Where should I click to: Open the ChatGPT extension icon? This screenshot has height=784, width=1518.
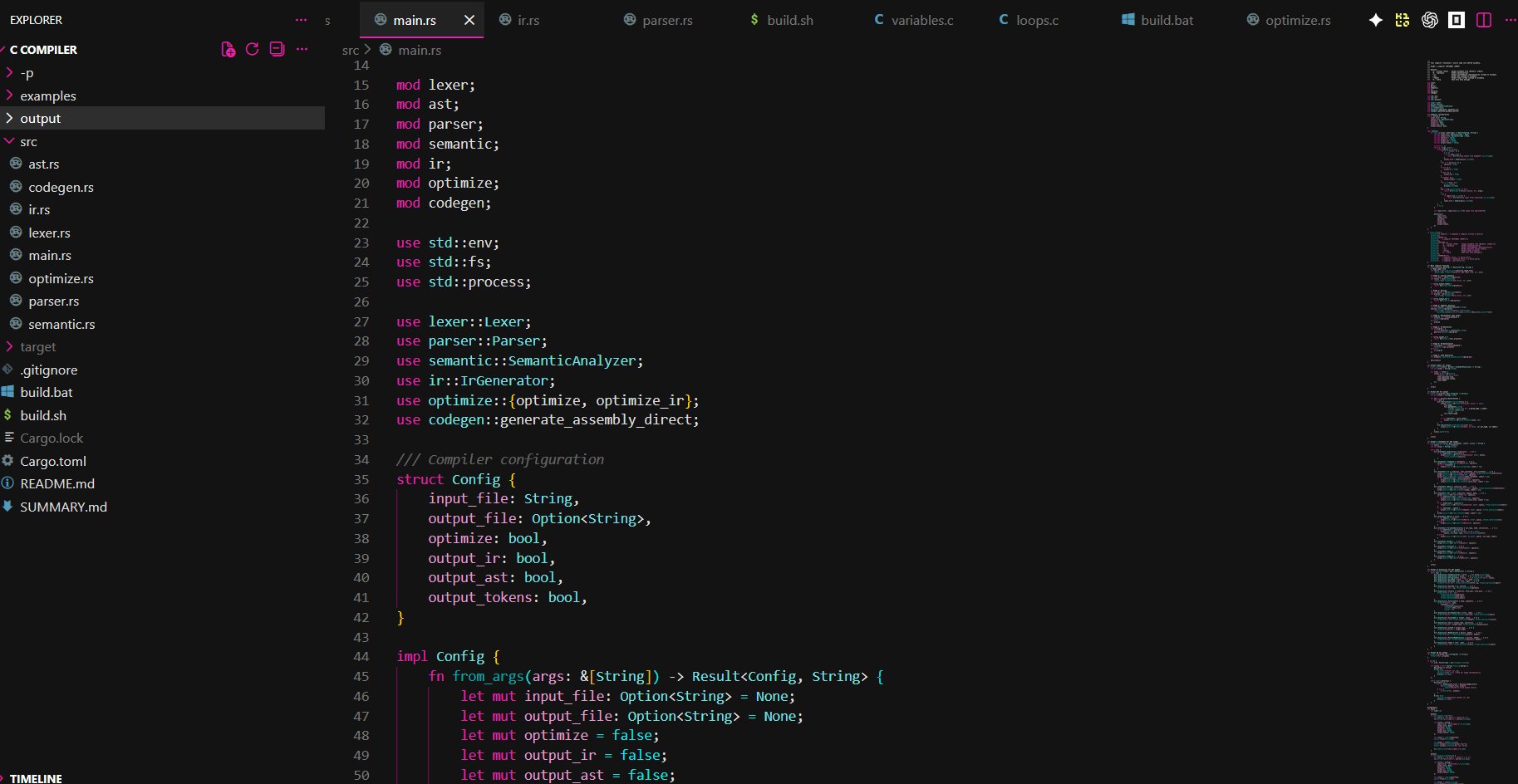point(1429,20)
